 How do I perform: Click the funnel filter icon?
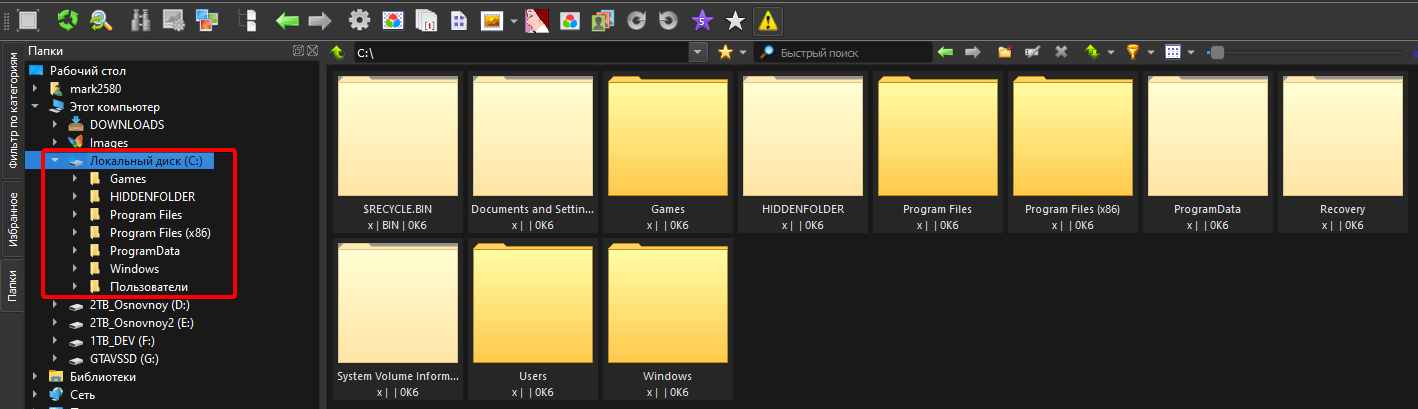1133,52
